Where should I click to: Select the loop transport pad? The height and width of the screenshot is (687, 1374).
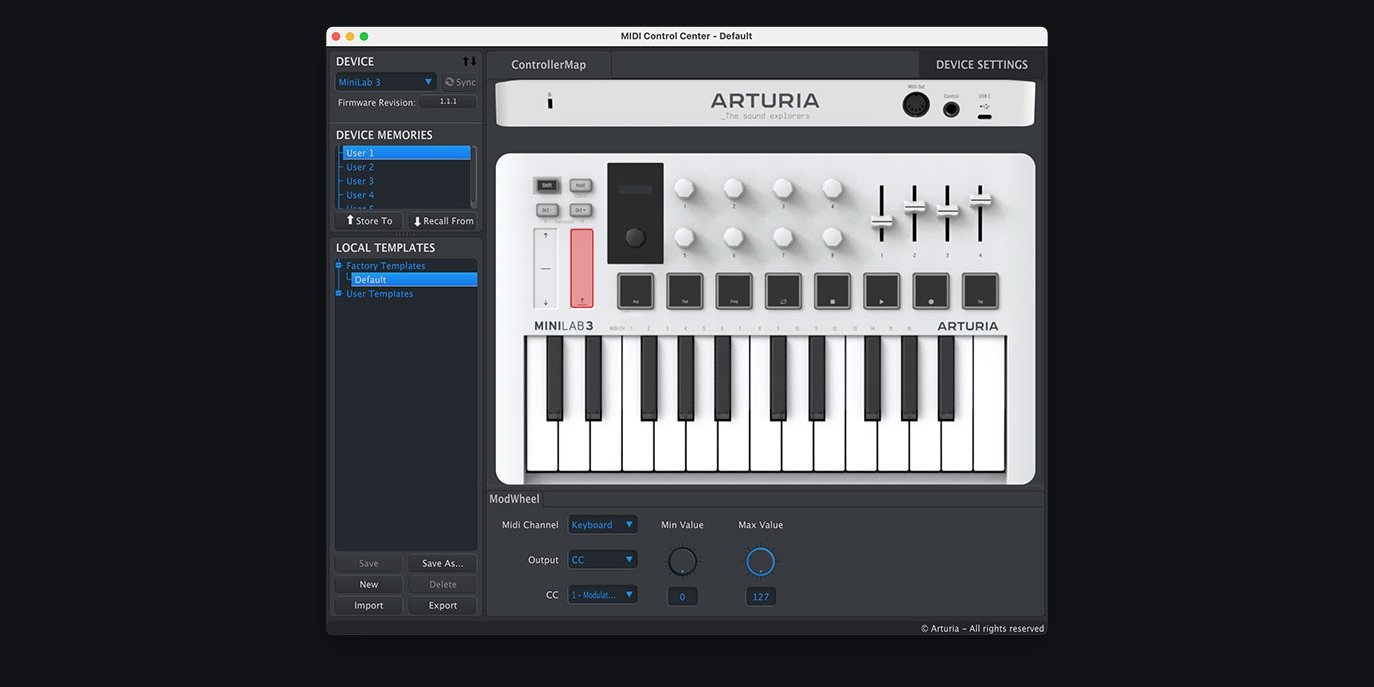783,291
